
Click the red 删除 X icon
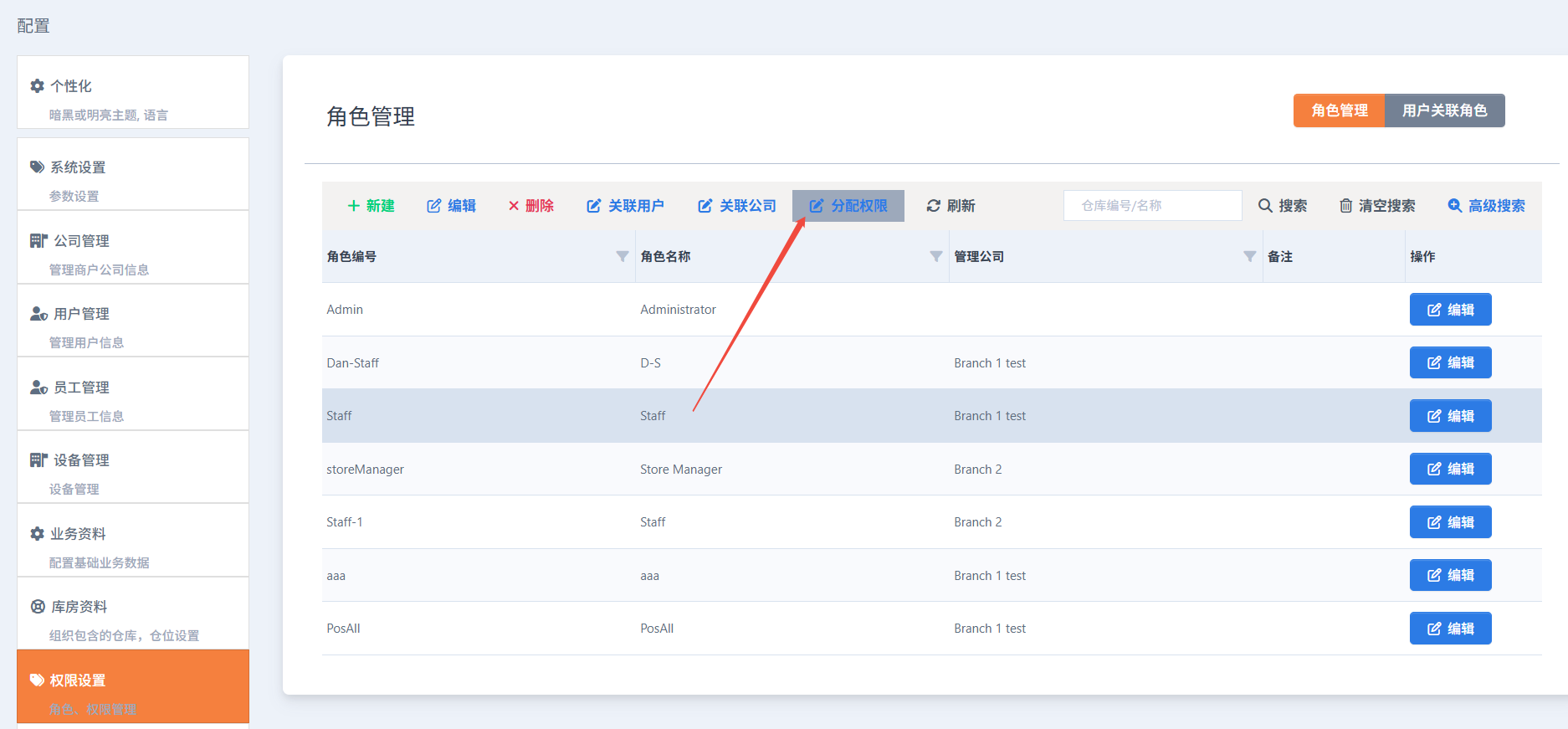pyautogui.click(x=514, y=206)
